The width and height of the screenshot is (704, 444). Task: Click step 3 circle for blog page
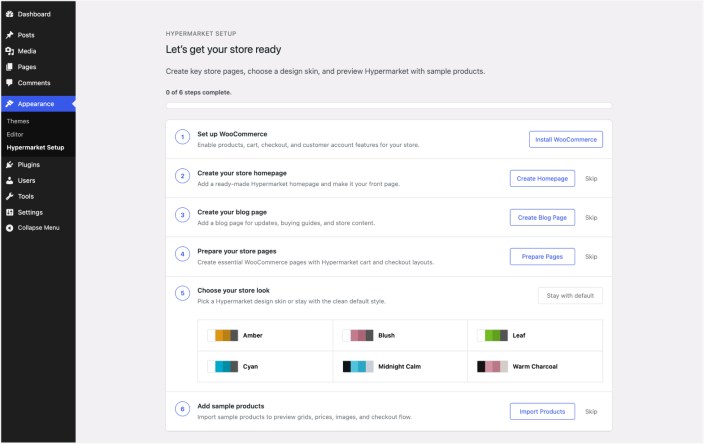tap(182, 215)
